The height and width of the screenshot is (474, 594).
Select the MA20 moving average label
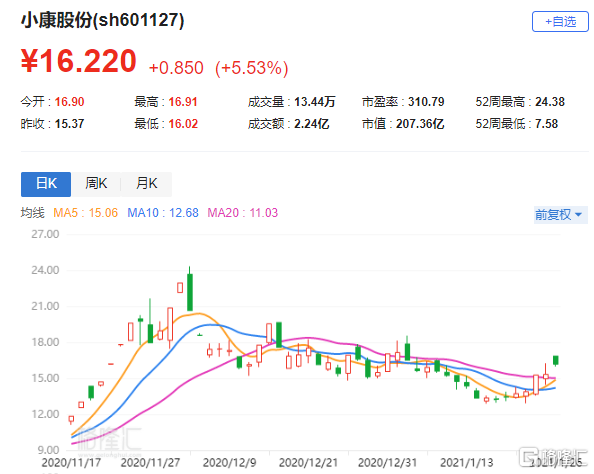point(243,213)
